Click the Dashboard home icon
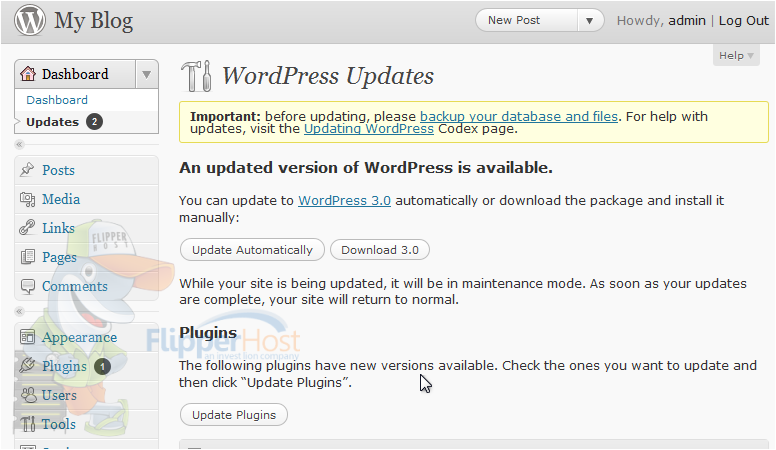Viewport: 776px width, 450px height. tap(28, 74)
